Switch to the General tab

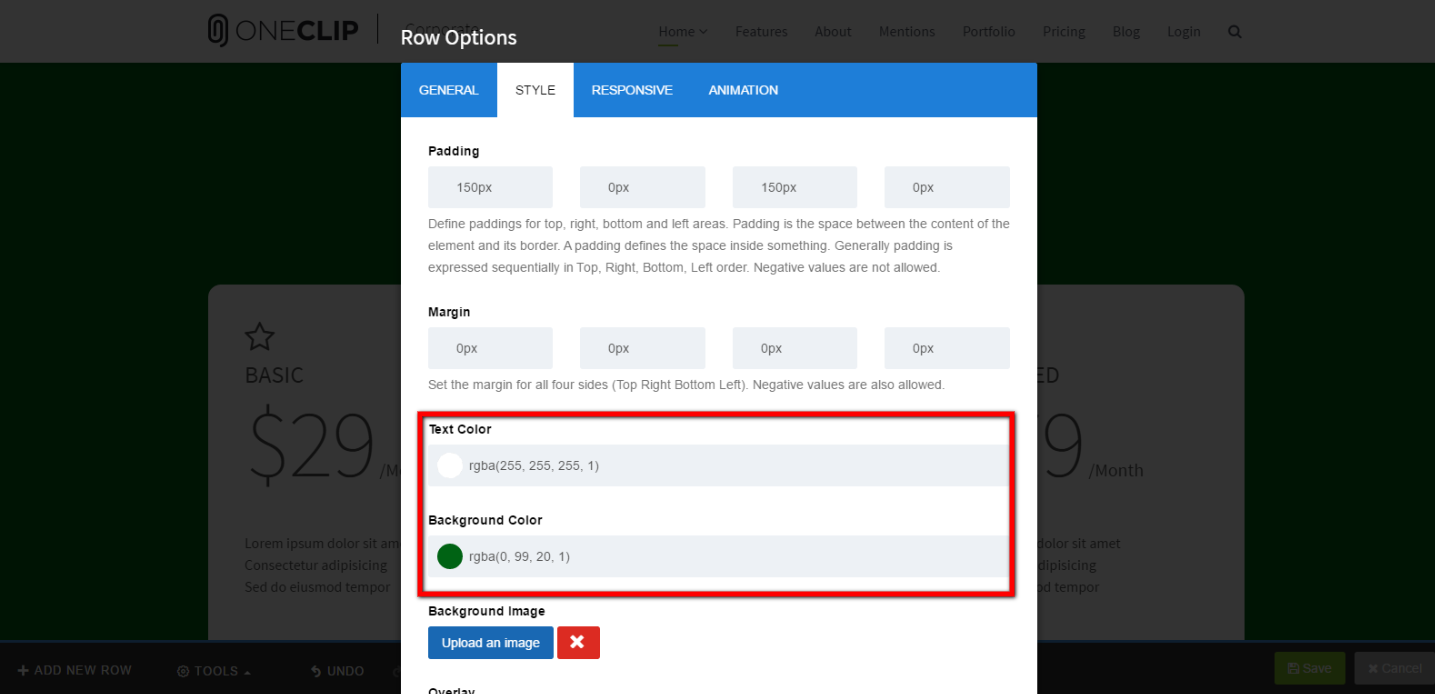(449, 90)
